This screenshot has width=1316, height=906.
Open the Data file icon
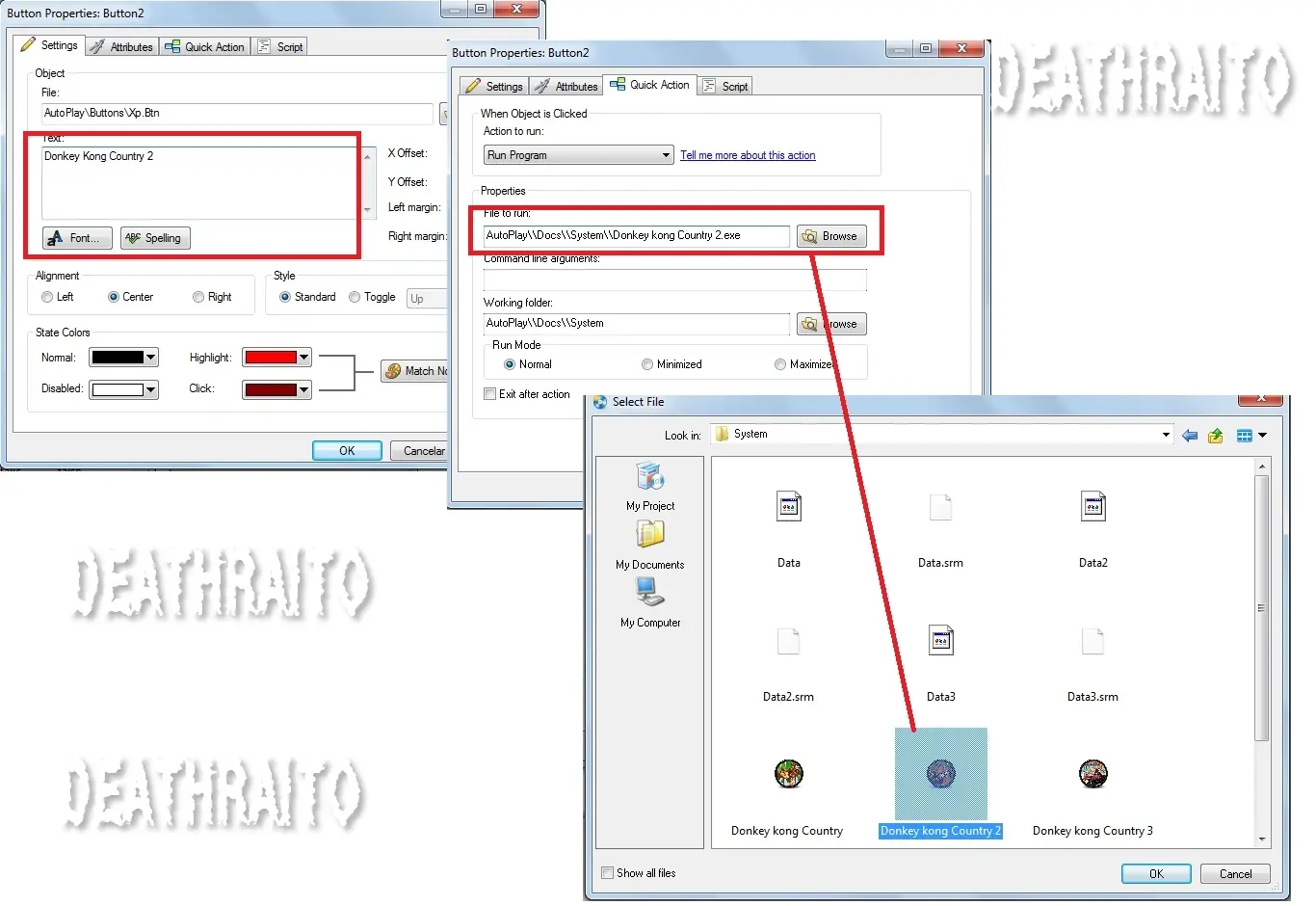(x=789, y=507)
